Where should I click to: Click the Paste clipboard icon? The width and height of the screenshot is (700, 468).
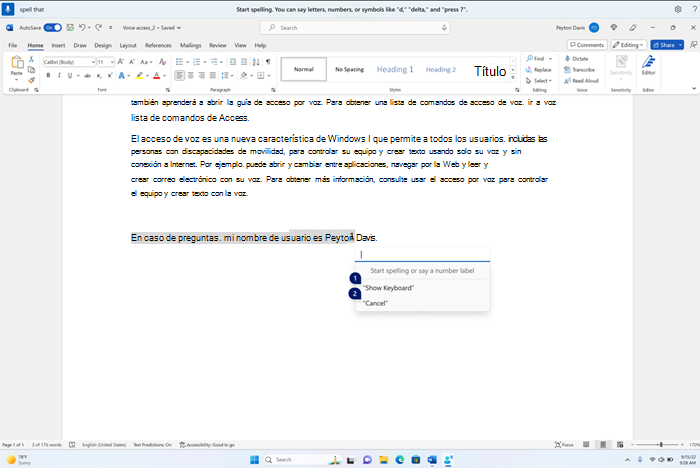pyautogui.click(x=17, y=65)
